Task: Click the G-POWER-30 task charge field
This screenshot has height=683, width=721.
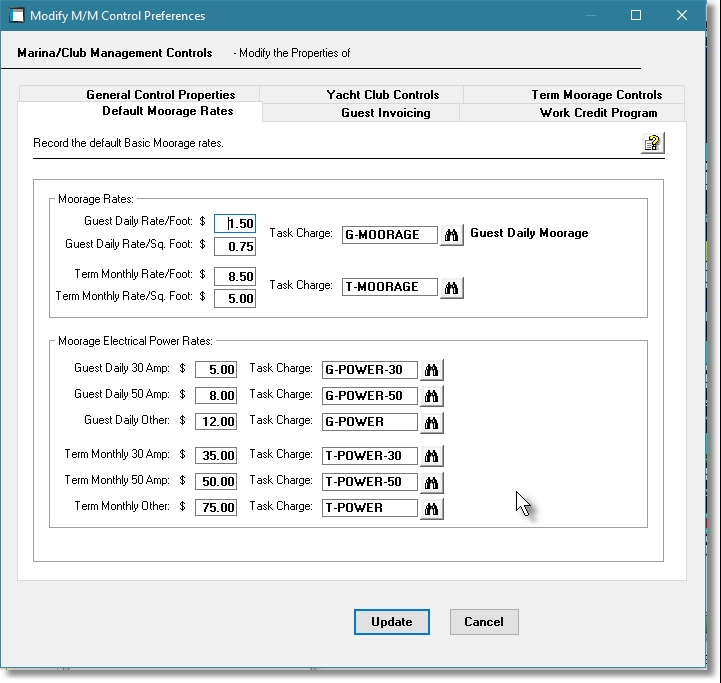Action: coord(370,369)
